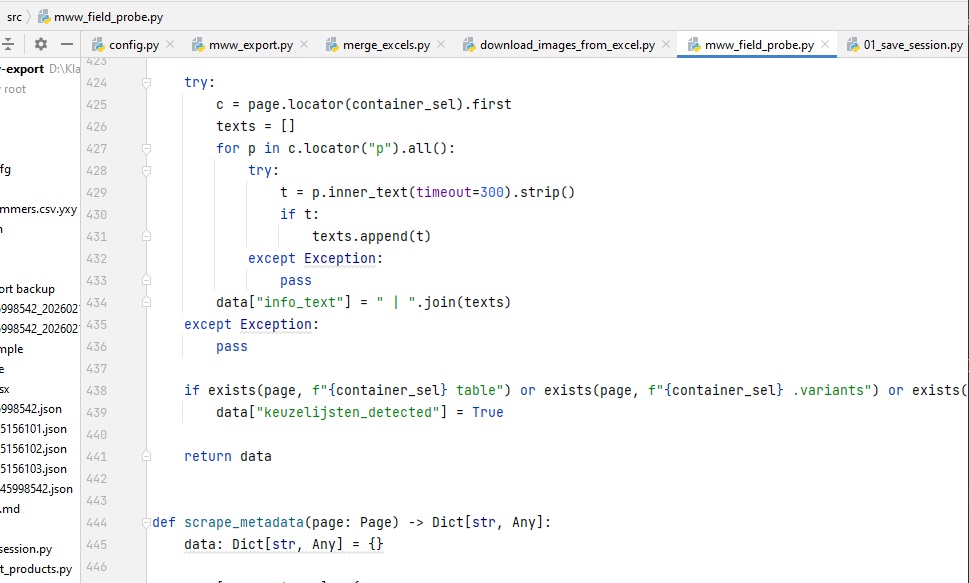The image size is (969, 583).
Task: Open the 01_save_session.py tab
Action: [912, 45]
